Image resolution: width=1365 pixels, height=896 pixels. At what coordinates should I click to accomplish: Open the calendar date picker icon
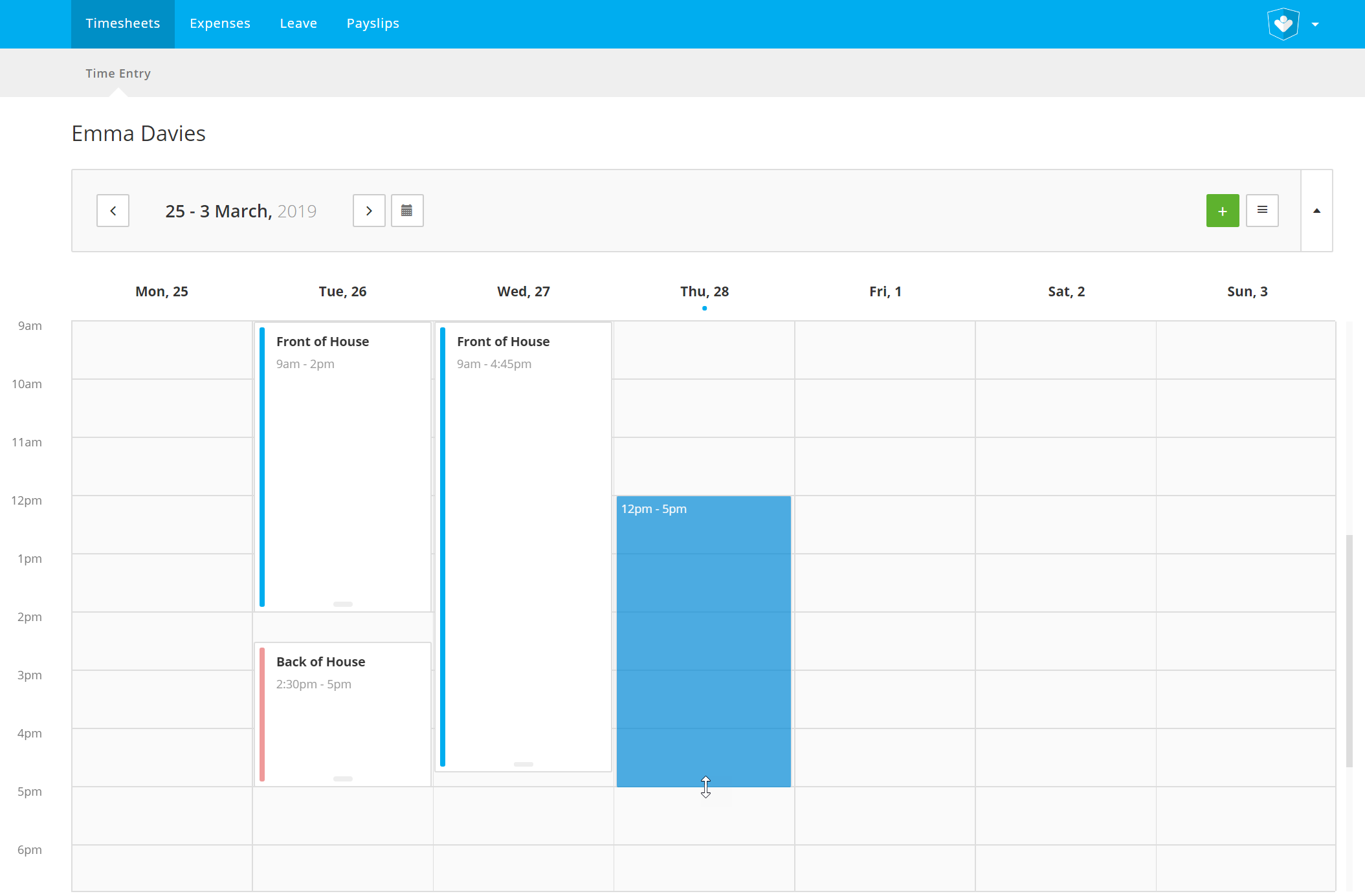pos(407,211)
